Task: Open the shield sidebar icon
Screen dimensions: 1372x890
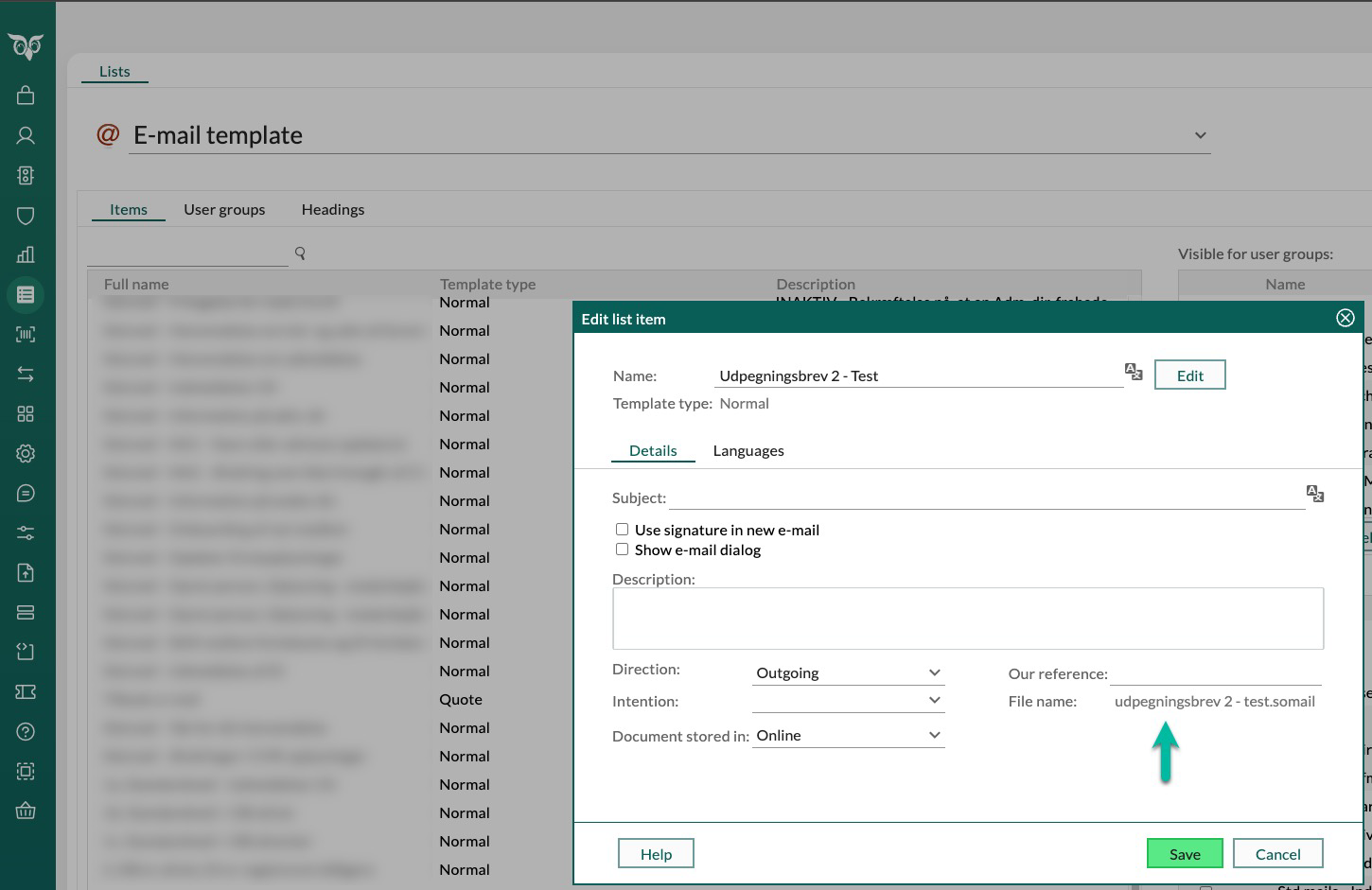Action: coord(26,216)
